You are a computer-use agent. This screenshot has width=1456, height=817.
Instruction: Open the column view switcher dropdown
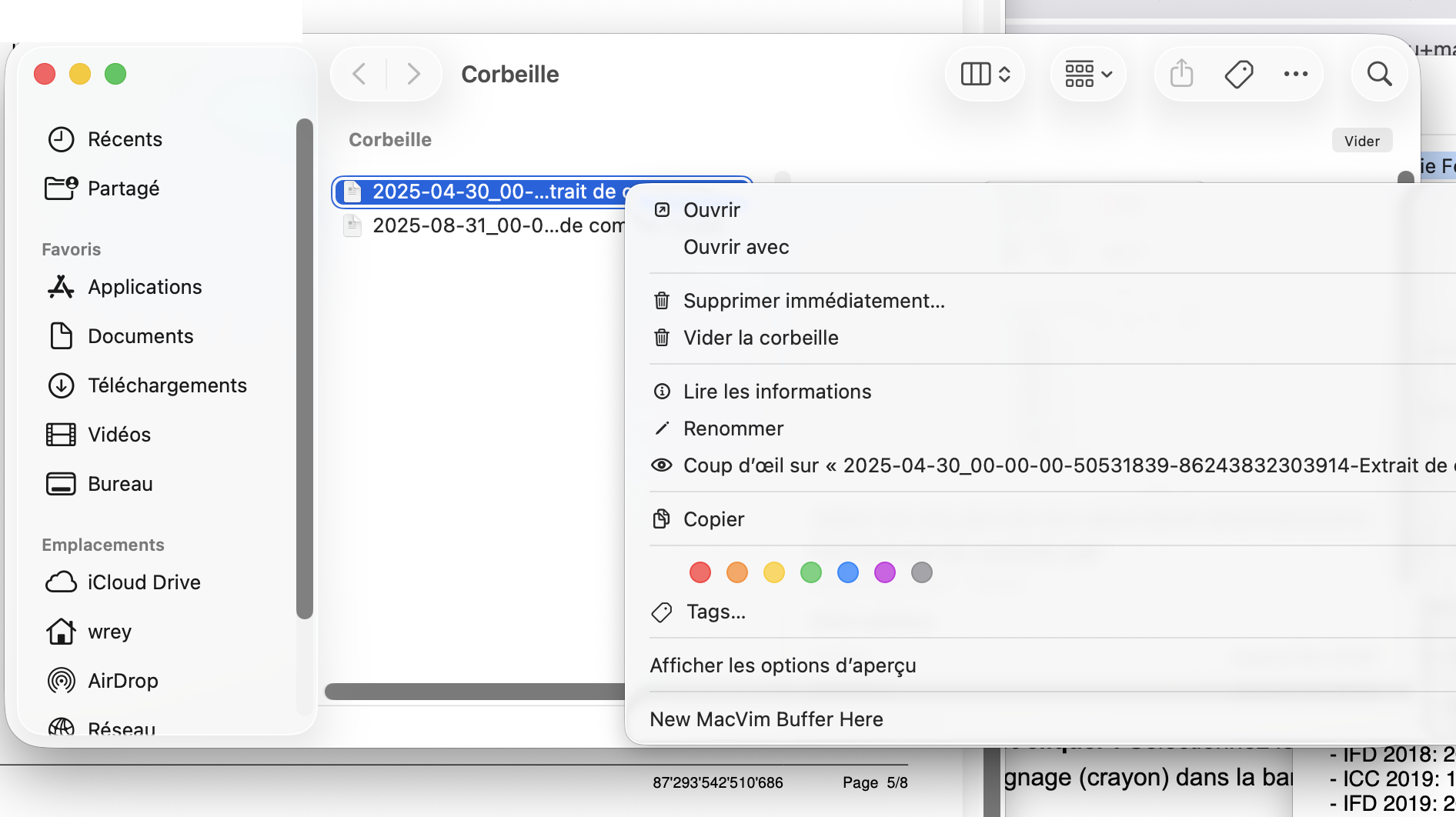tap(985, 74)
